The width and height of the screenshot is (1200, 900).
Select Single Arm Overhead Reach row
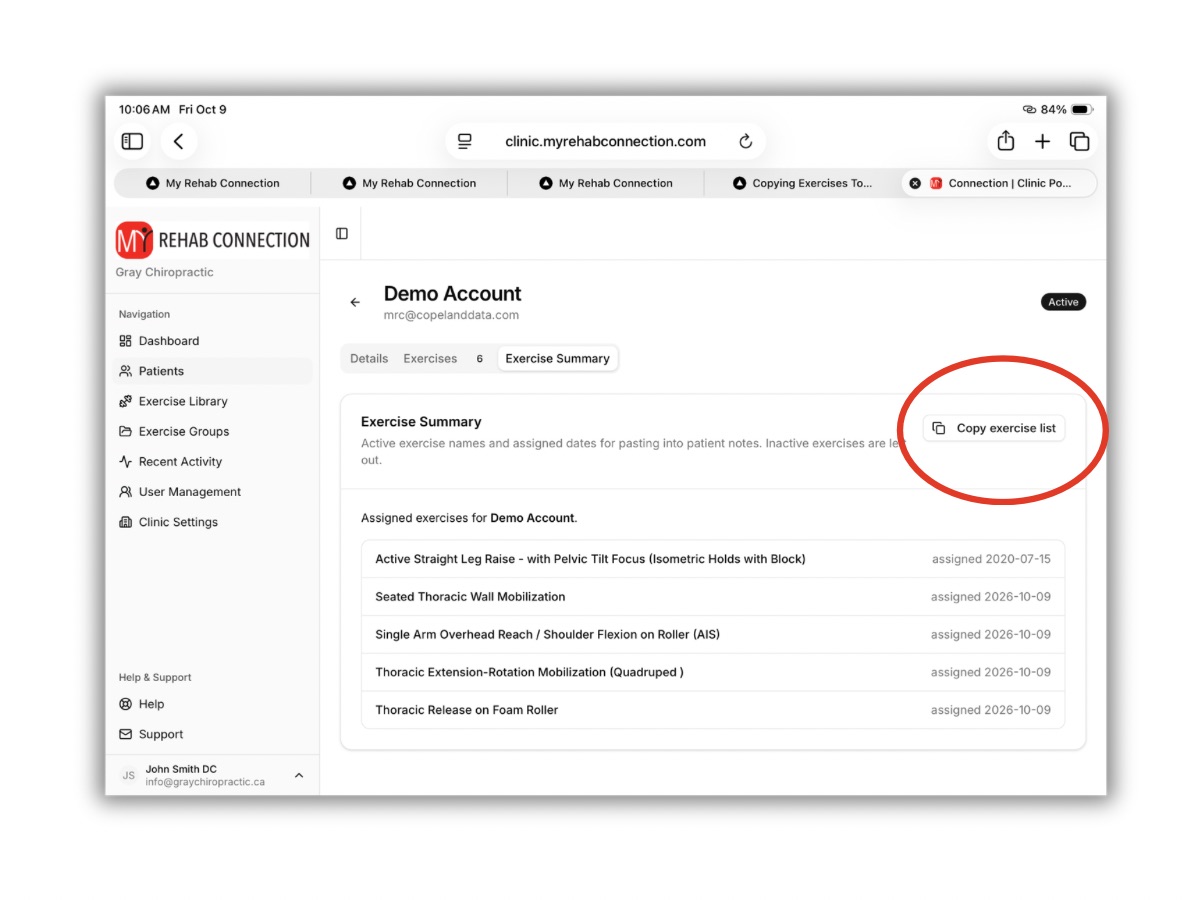[713, 635]
